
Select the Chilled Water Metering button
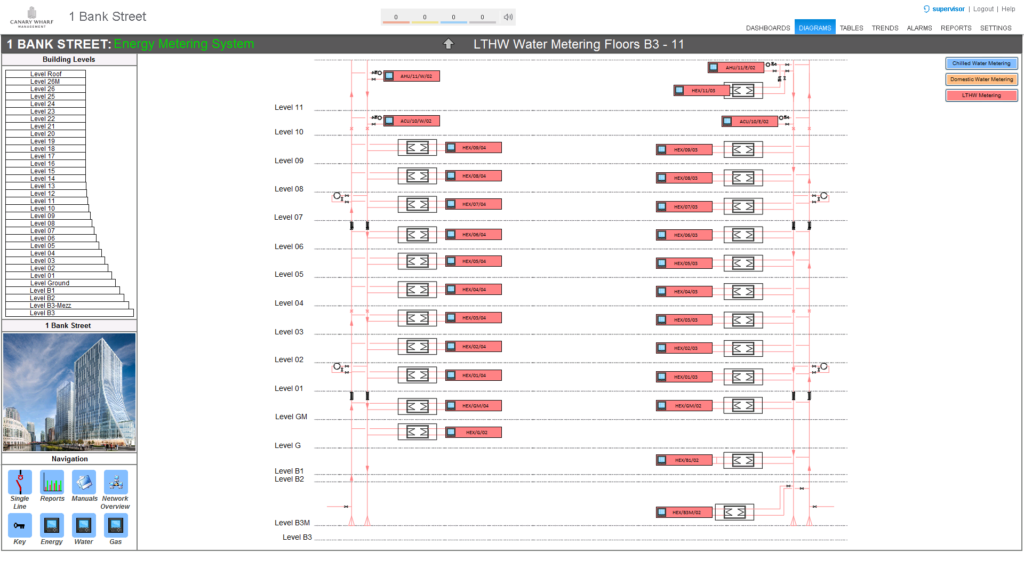981,63
